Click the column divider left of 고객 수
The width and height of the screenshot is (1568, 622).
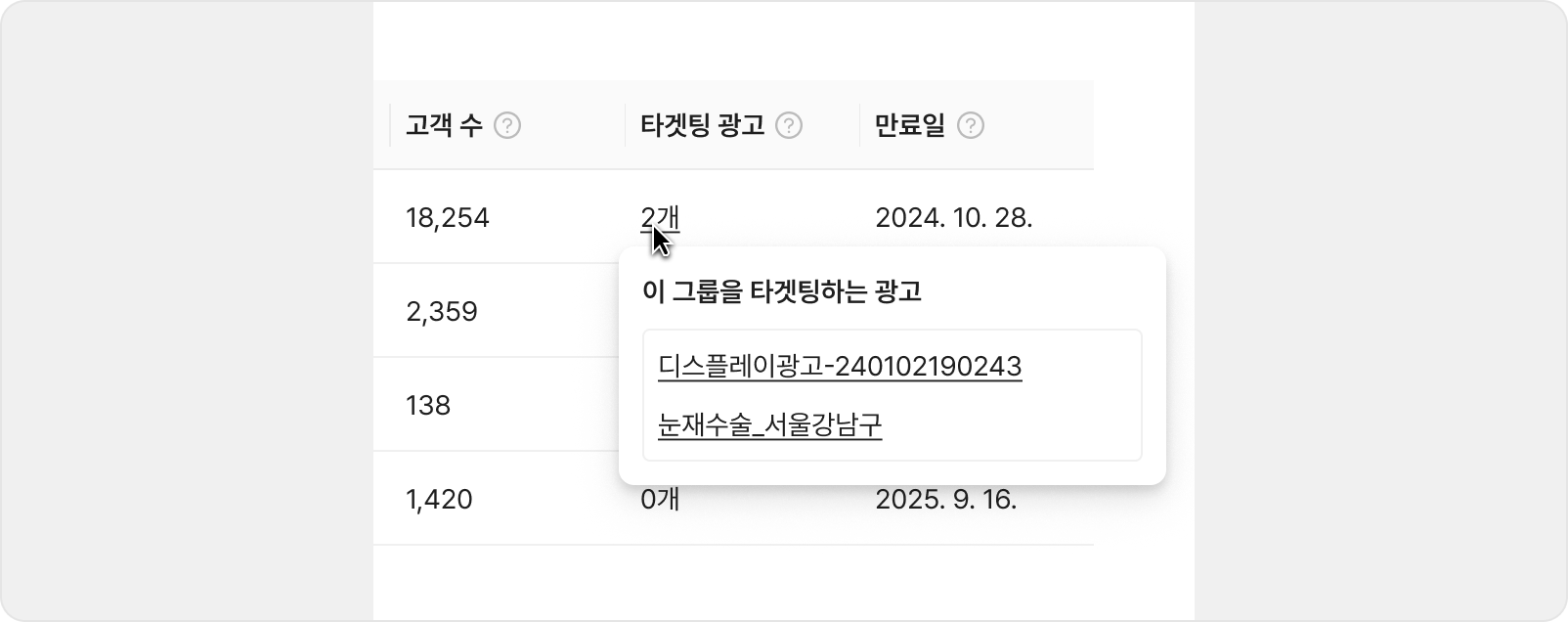tap(390, 125)
